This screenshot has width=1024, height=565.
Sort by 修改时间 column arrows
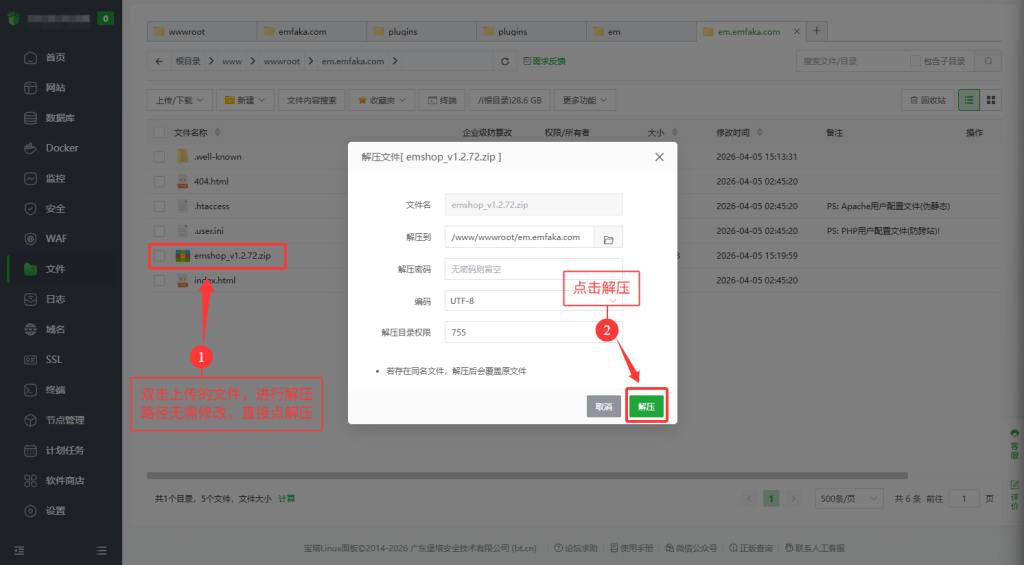pos(760,132)
